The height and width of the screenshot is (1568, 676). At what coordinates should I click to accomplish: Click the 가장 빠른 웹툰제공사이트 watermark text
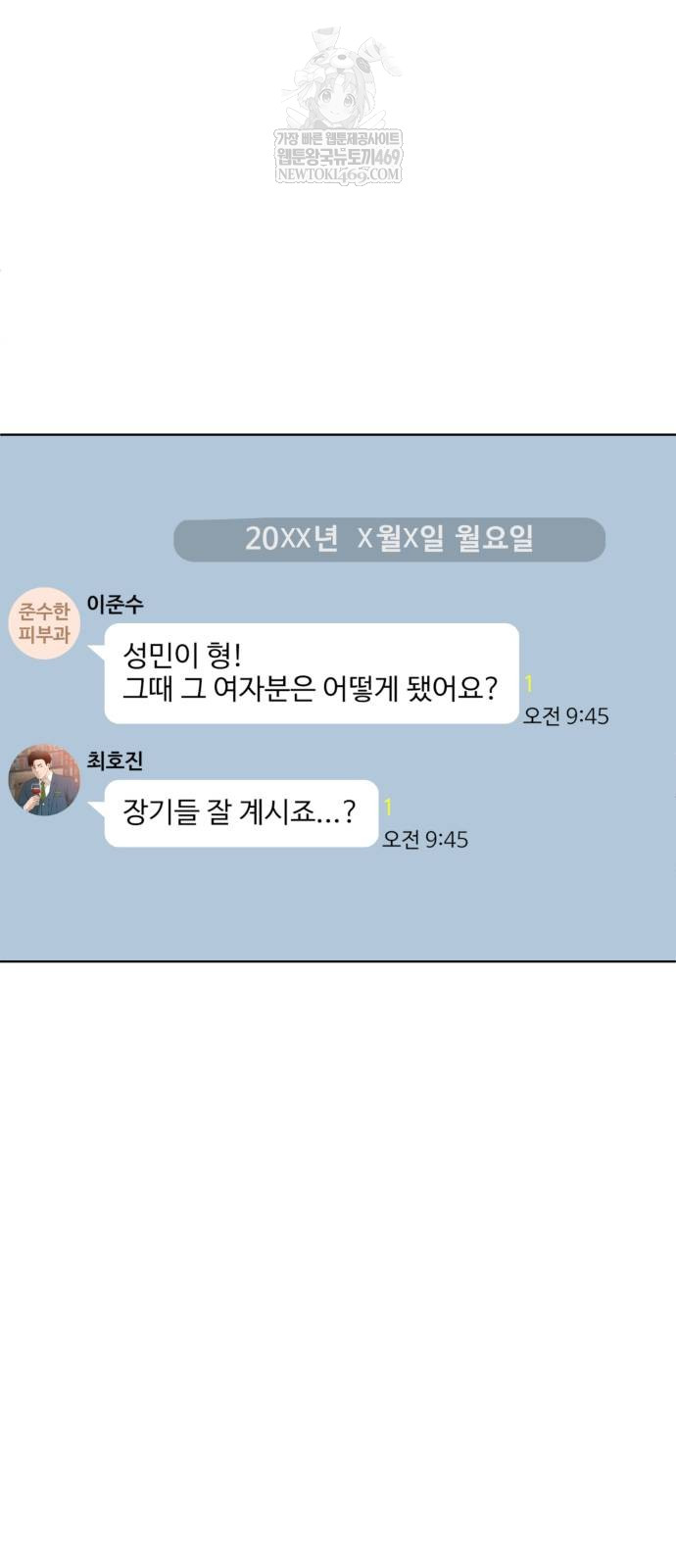click(x=339, y=139)
